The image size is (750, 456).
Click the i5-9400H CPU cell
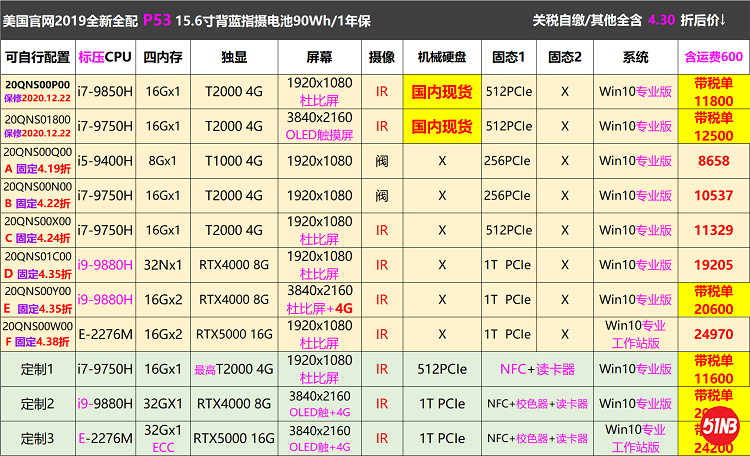[x=105, y=159]
